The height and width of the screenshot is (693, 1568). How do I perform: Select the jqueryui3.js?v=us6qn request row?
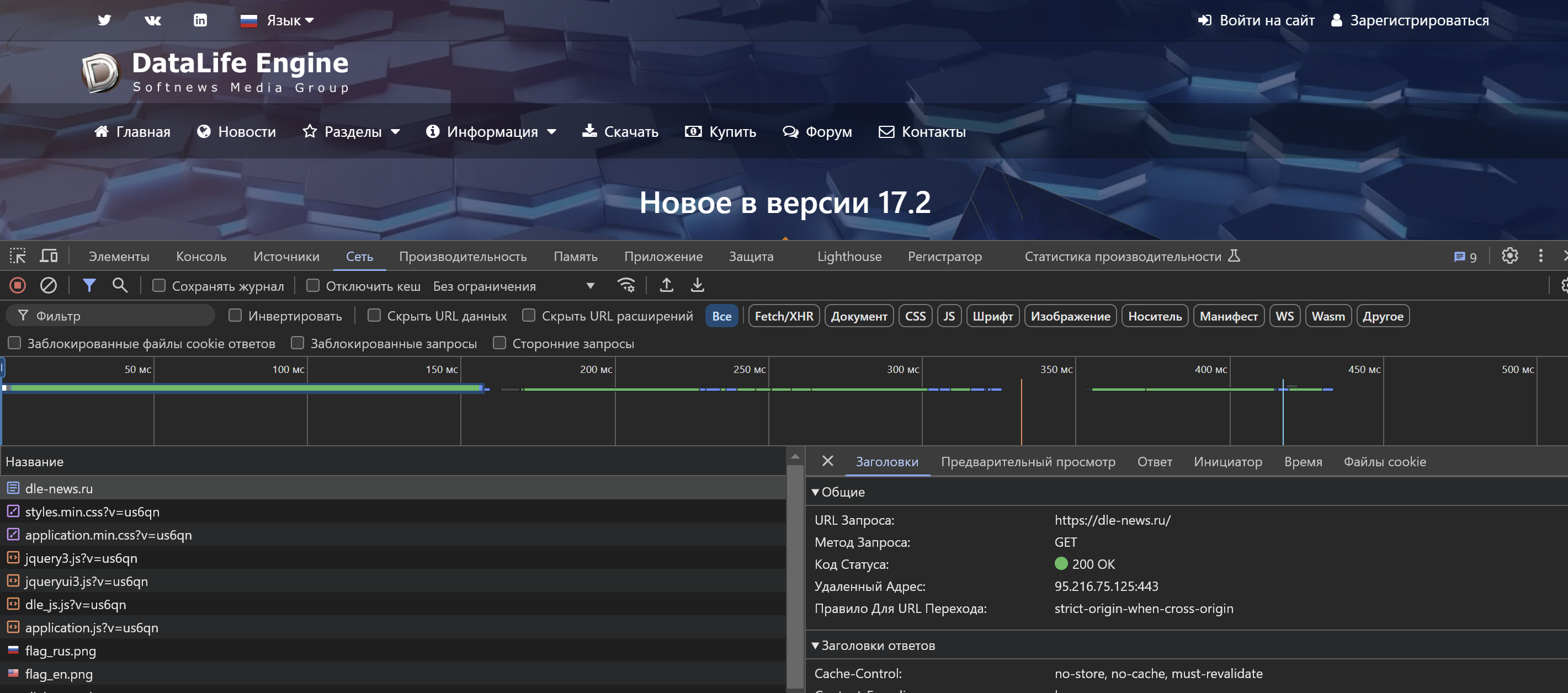click(392, 580)
